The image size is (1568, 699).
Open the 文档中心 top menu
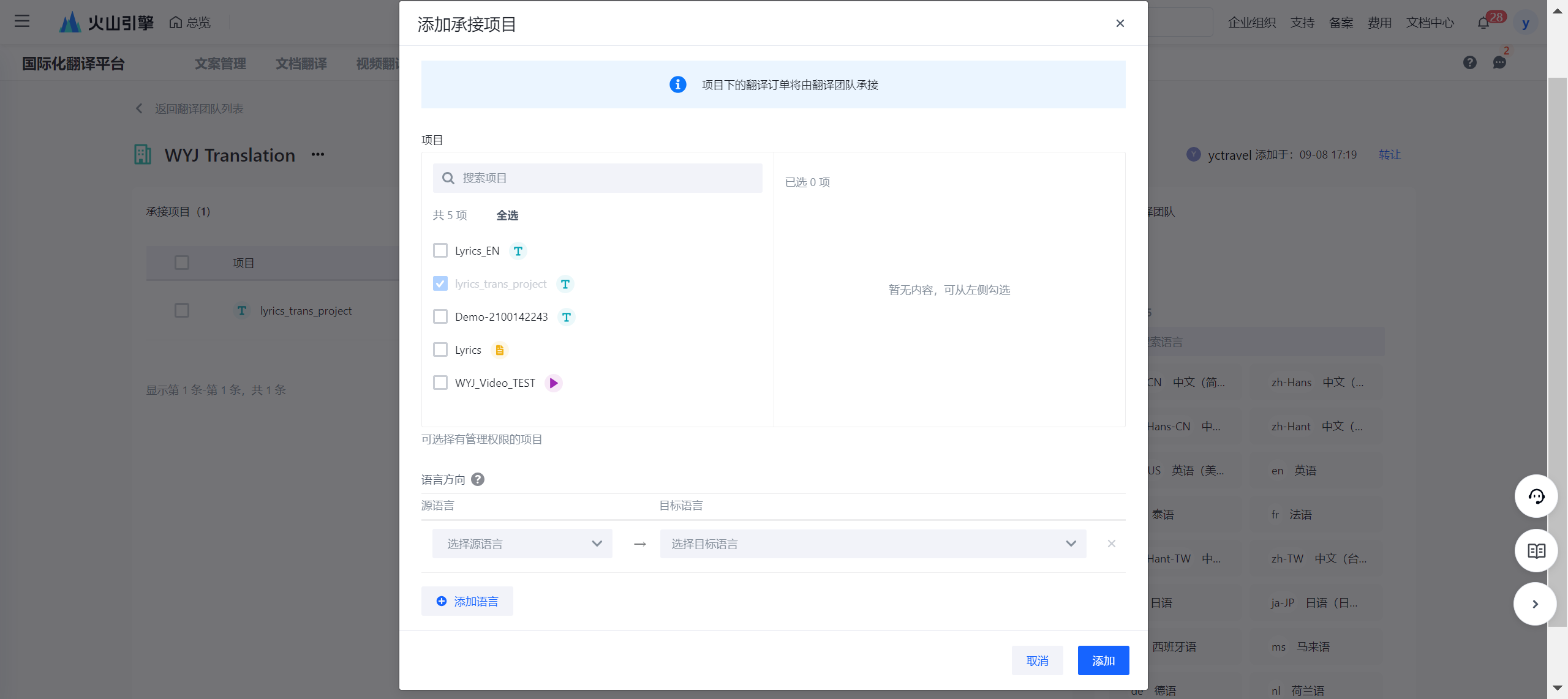click(1430, 23)
